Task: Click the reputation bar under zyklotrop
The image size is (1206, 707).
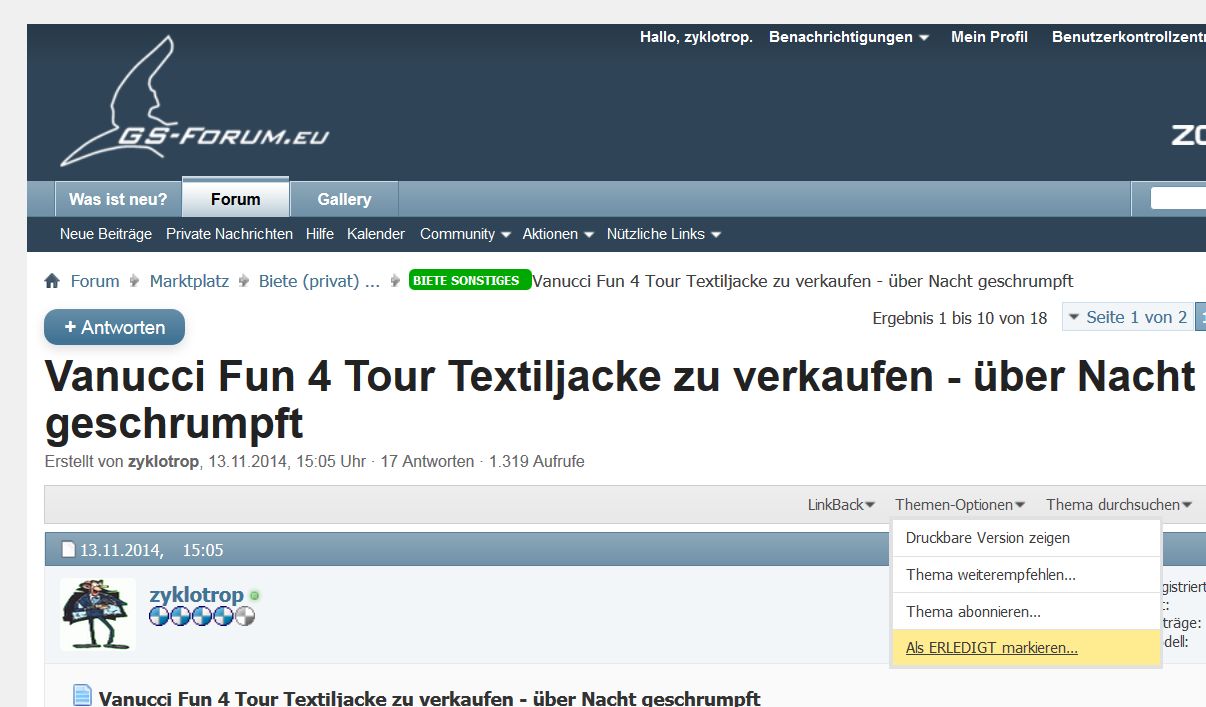Action: (201, 617)
